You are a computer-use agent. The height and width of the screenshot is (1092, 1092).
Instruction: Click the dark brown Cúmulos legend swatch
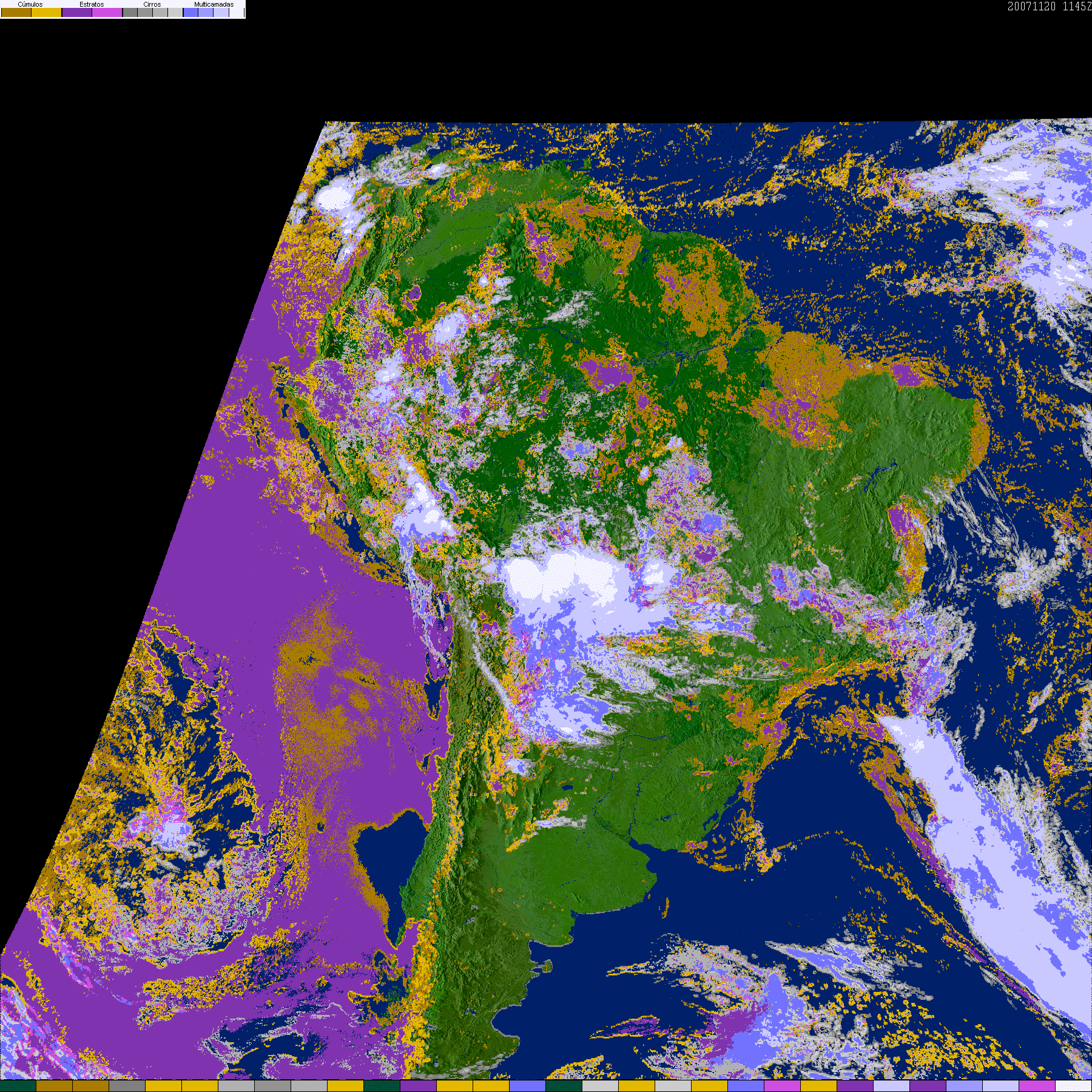click(x=16, y=12)
